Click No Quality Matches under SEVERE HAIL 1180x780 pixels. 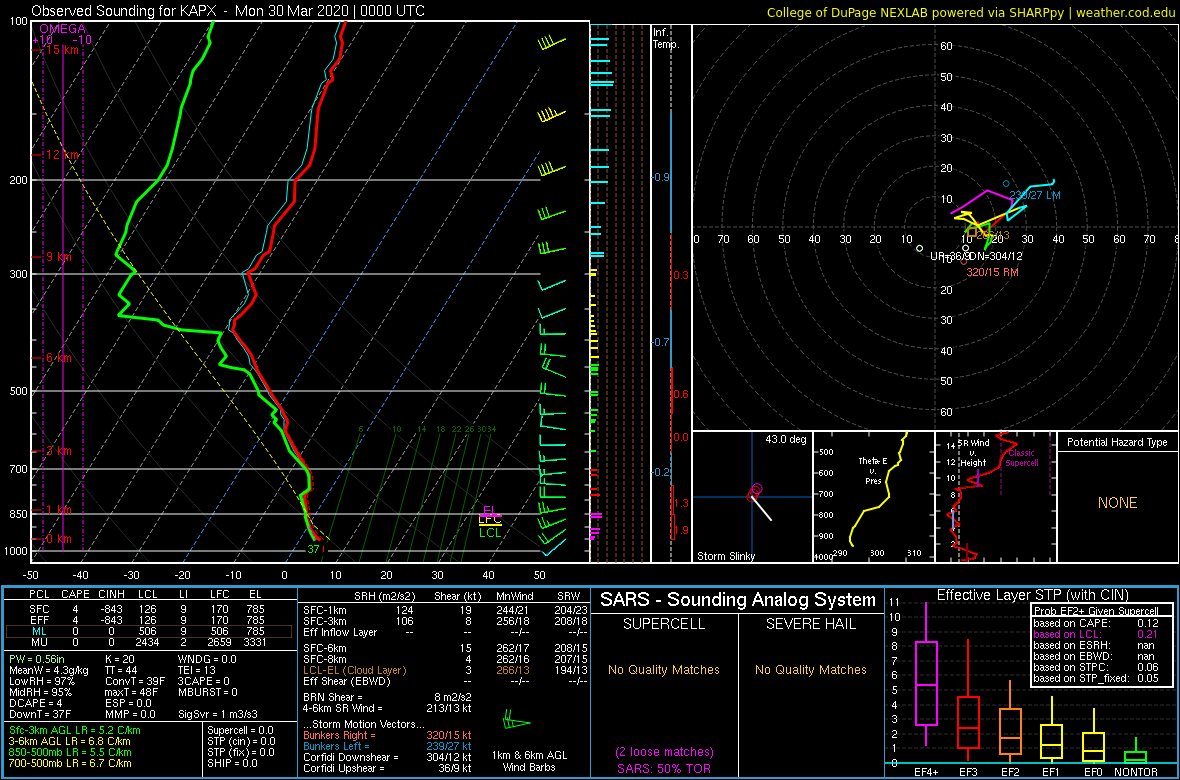pos(811,670)
